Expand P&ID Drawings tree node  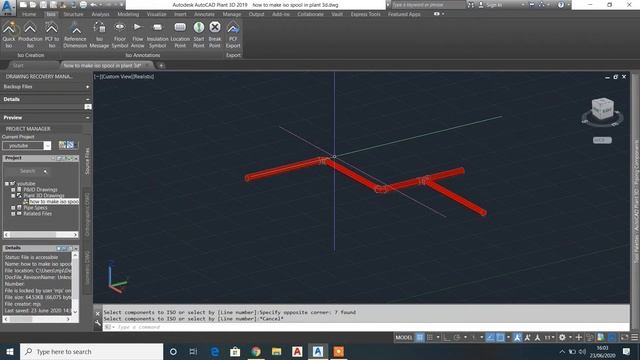pyautogui.click(x=13, y=190)
